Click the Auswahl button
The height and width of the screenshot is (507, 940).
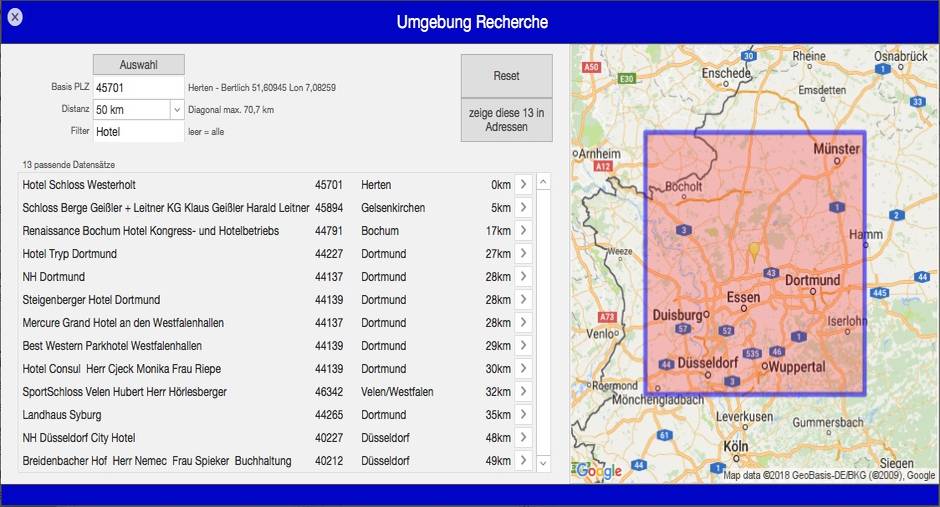coord(138,65)
